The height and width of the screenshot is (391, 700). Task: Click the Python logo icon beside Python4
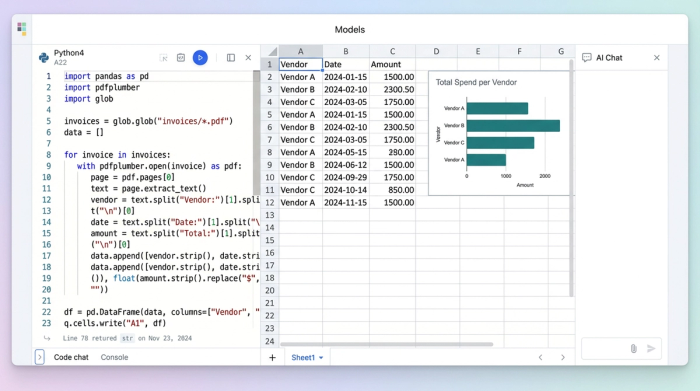pos(44,58)
